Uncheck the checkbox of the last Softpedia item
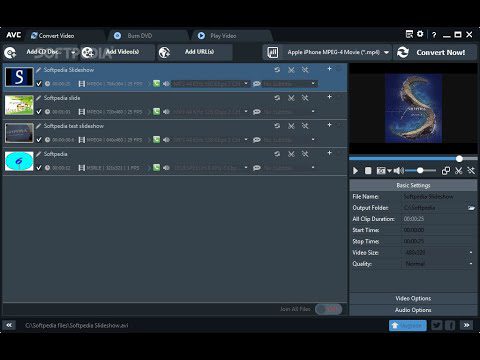The width and height of the screenshot is (480, 360). tap(39, 168)
